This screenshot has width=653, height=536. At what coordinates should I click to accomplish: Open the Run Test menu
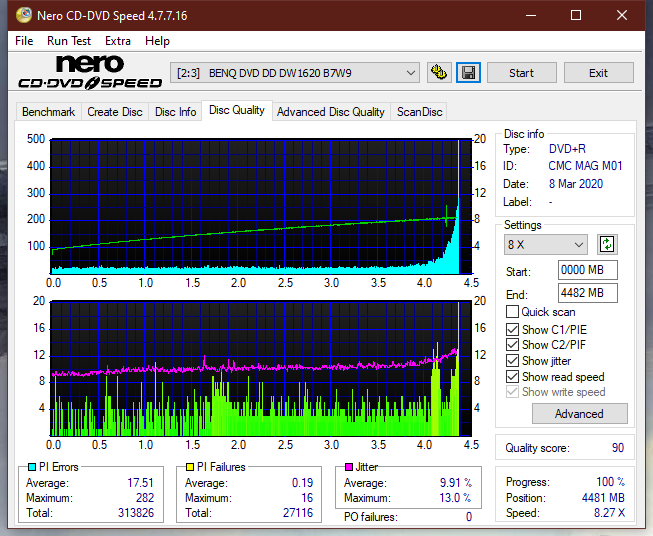click(69, 41)
